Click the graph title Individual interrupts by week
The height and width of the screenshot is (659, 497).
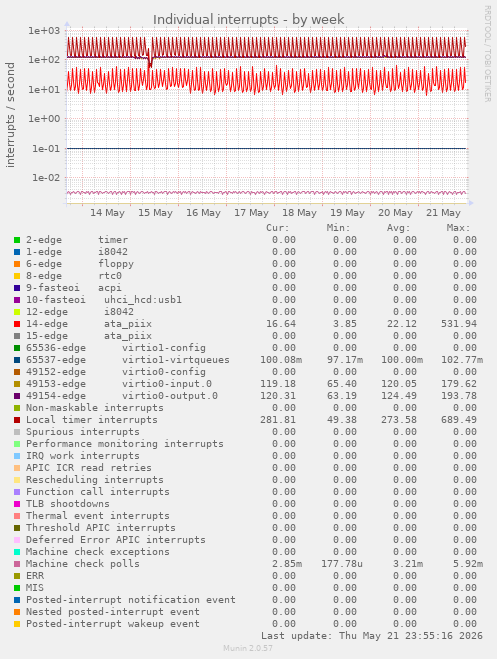coord(248,20)
